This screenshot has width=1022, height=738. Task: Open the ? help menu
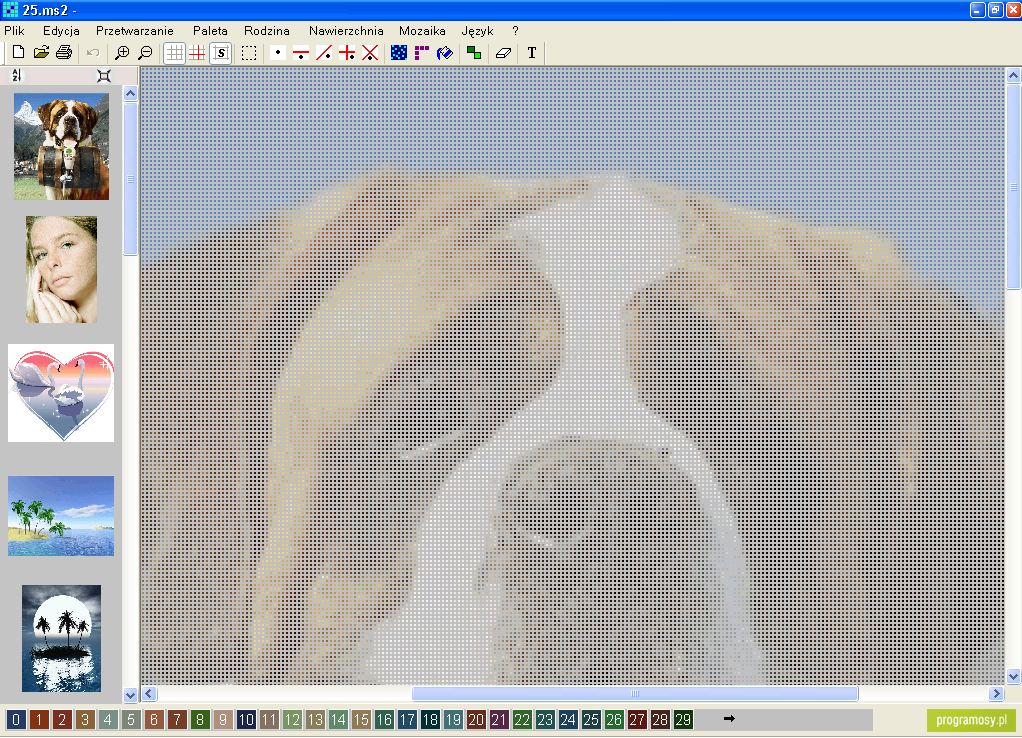(x=516, y=31)
